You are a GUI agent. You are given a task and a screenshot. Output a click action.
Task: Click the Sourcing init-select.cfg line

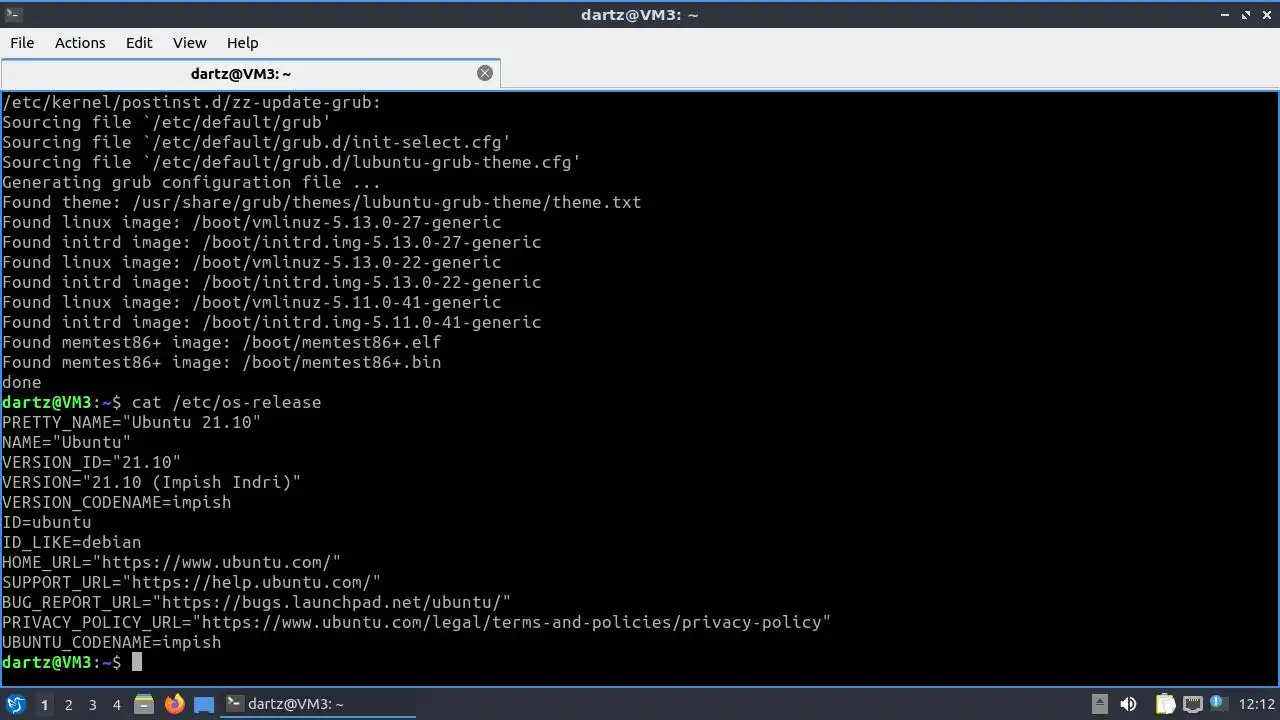pos(256,142)
